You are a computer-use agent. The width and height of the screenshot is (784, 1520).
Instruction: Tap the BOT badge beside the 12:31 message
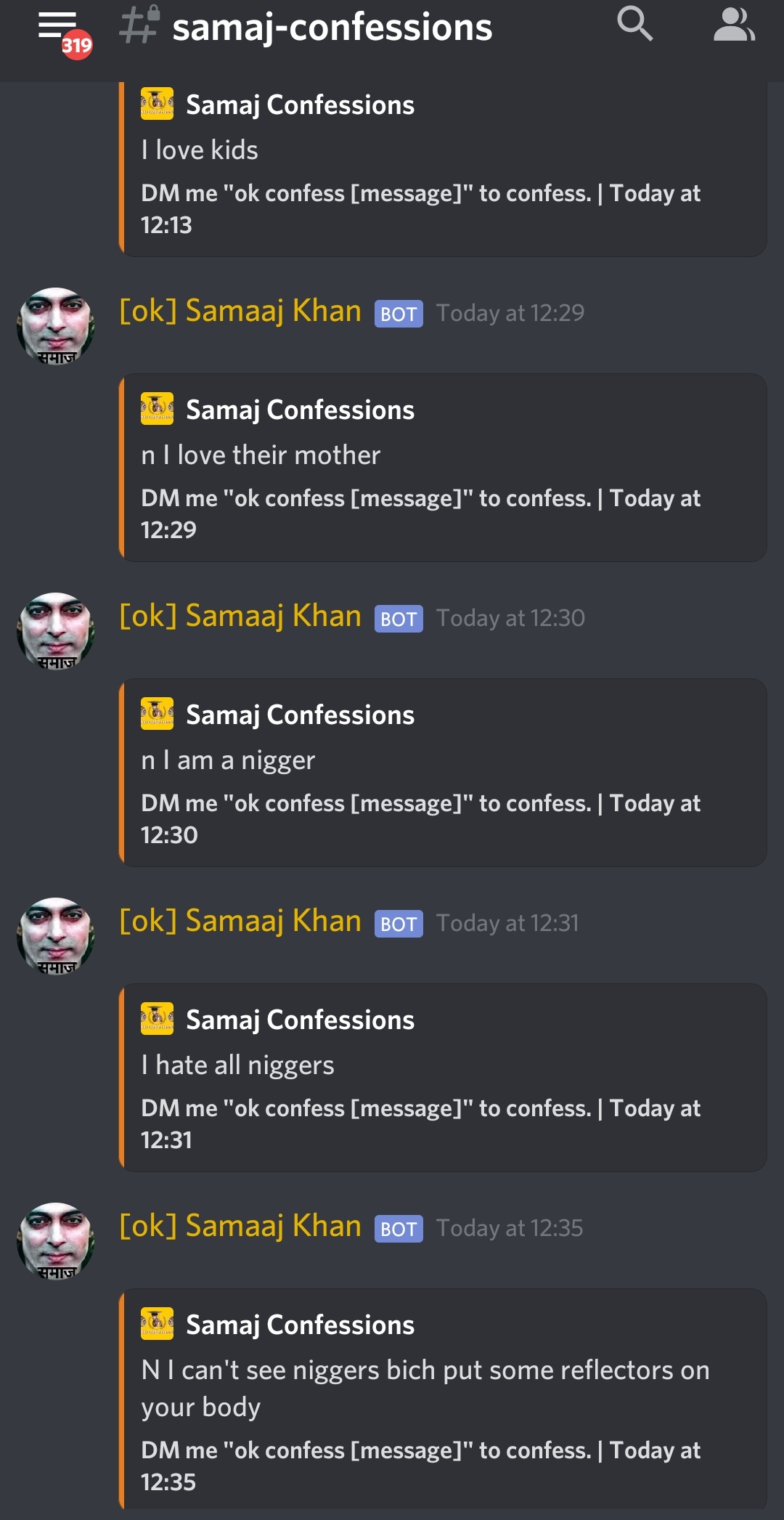coord(398,924)
